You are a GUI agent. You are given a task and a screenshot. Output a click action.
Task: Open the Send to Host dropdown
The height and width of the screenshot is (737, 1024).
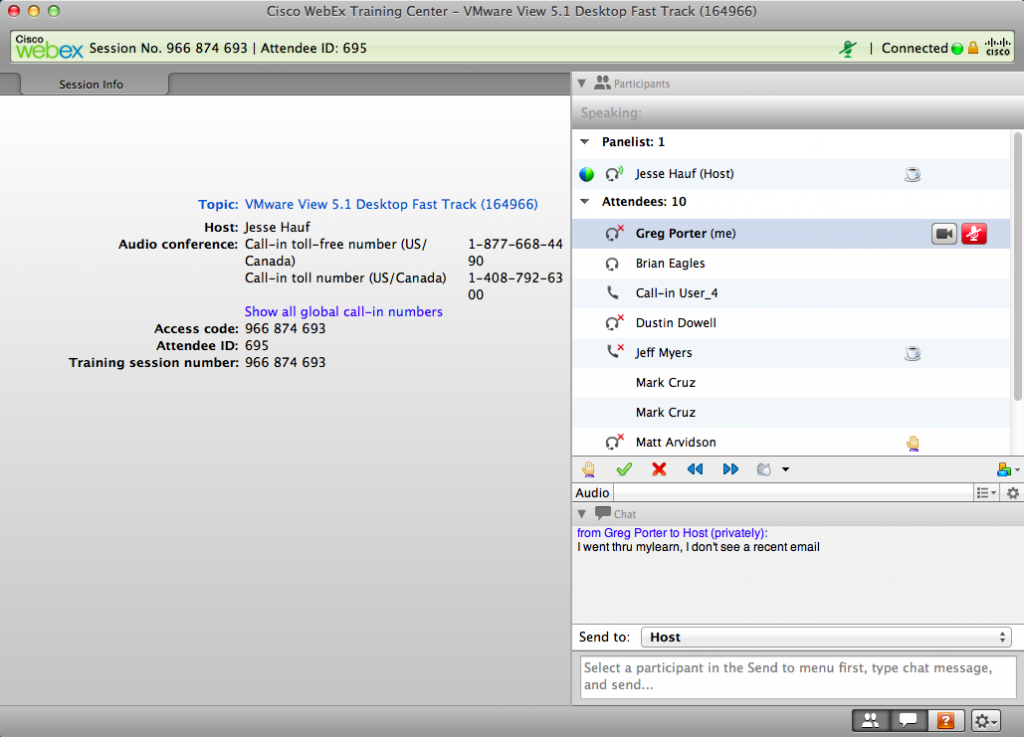pos(827,637)
